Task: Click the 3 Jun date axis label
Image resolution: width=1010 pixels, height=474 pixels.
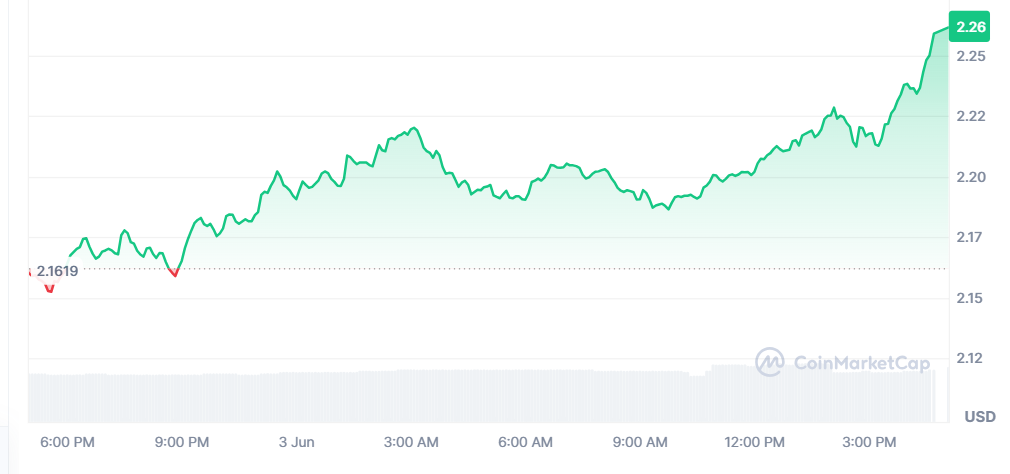Action: click(x=297, y=442)
